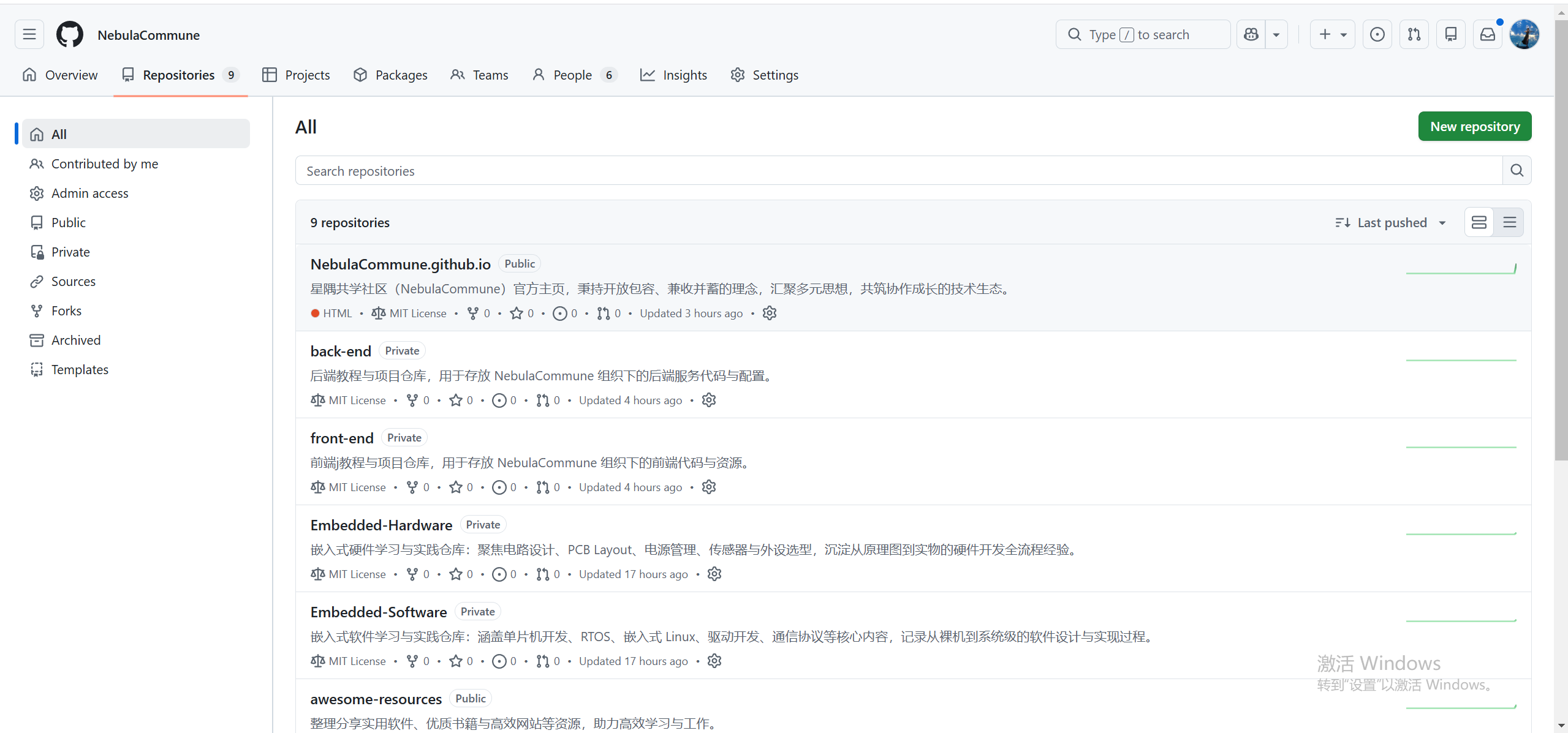Click the Copilot icon in the top bar
This screenshot has width=1568, height=733.
[x=1250, y=34]
